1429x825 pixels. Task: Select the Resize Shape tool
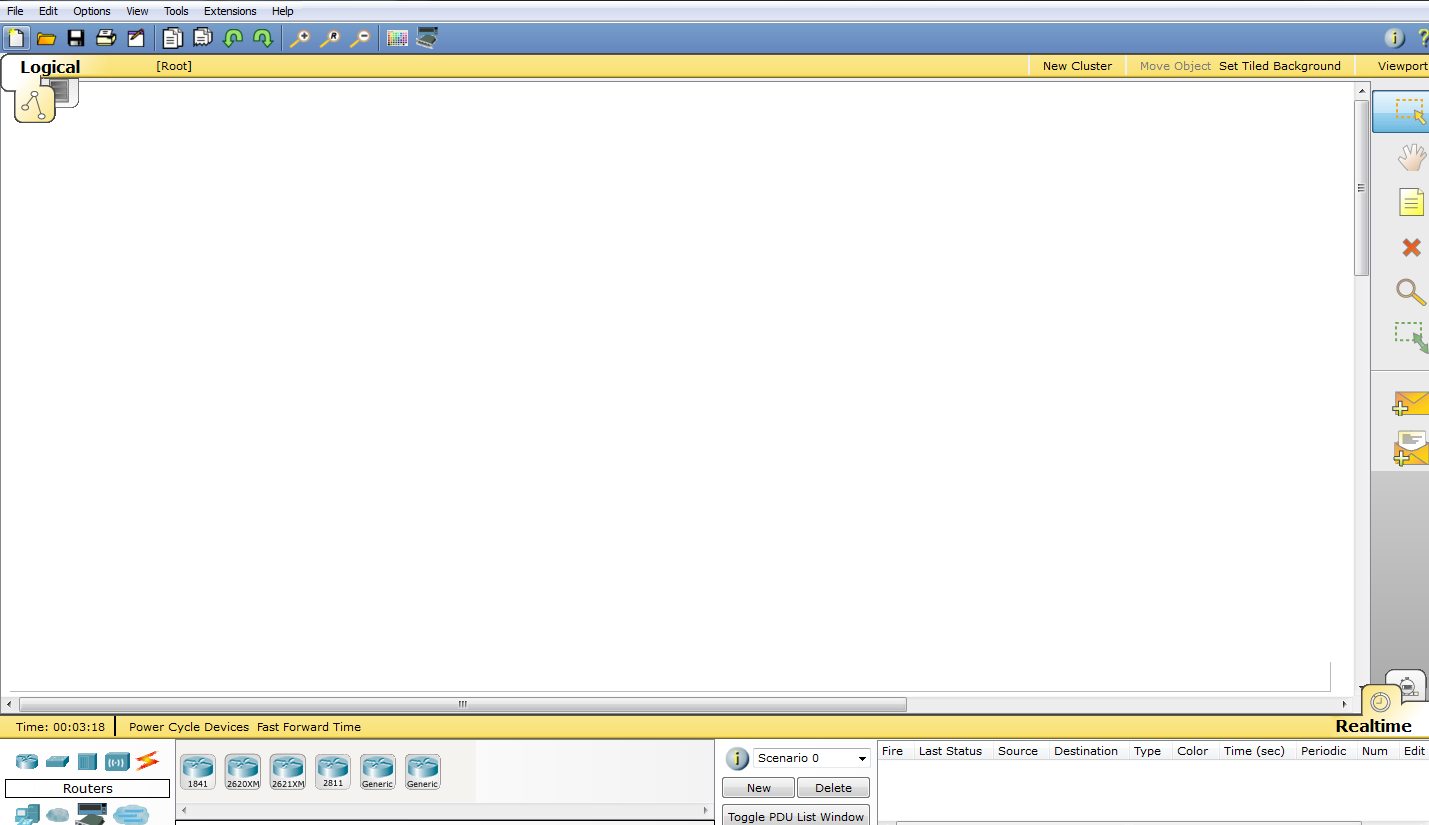click(x=1410, y=337)
